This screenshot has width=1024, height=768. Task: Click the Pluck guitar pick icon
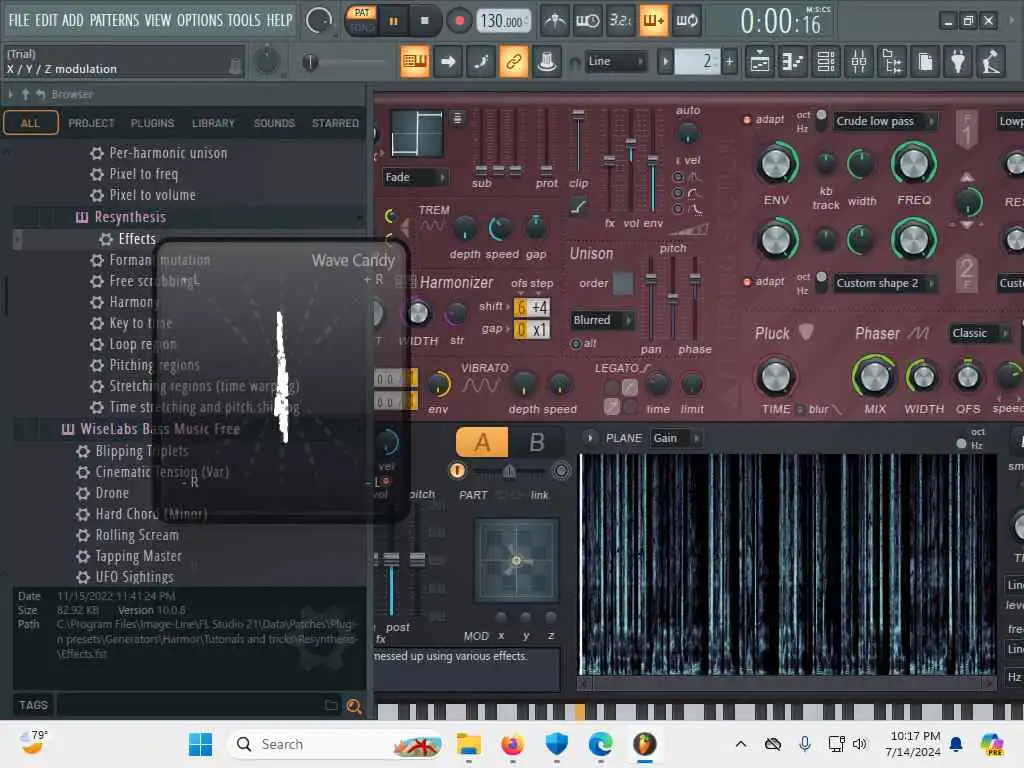click(807, 332)
